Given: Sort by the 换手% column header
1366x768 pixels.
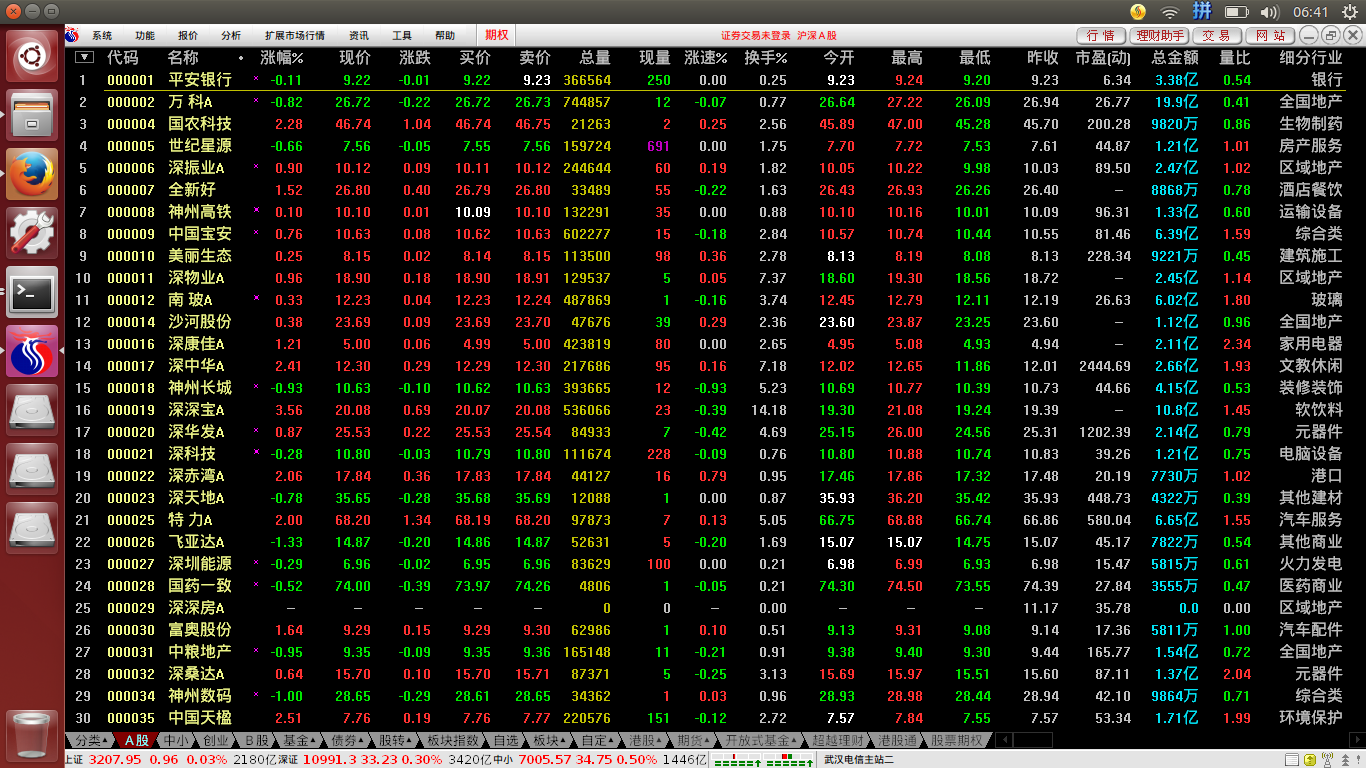Looking at the screenshot, I should tap(766, 58).
